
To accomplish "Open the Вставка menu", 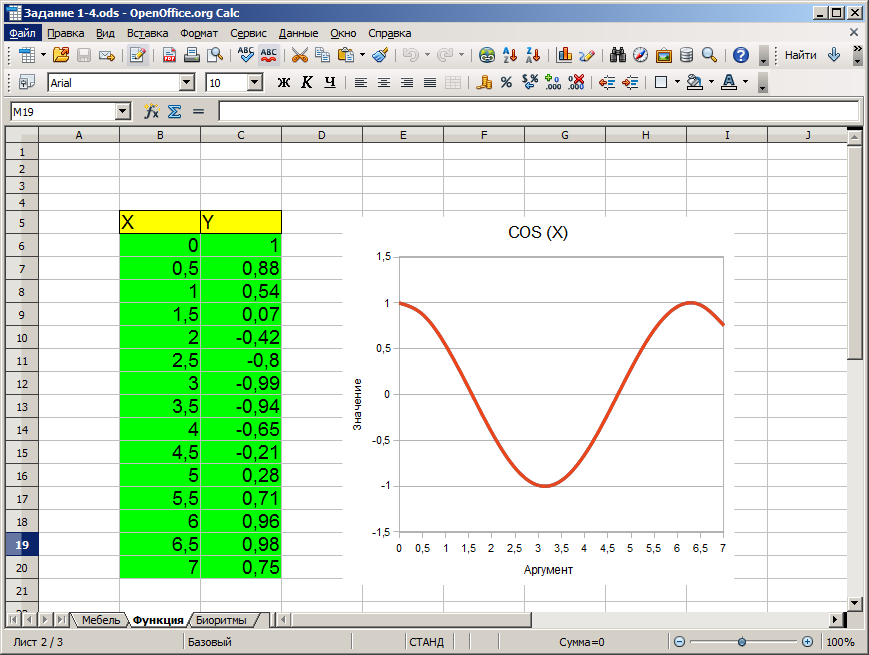I will 147,33.
